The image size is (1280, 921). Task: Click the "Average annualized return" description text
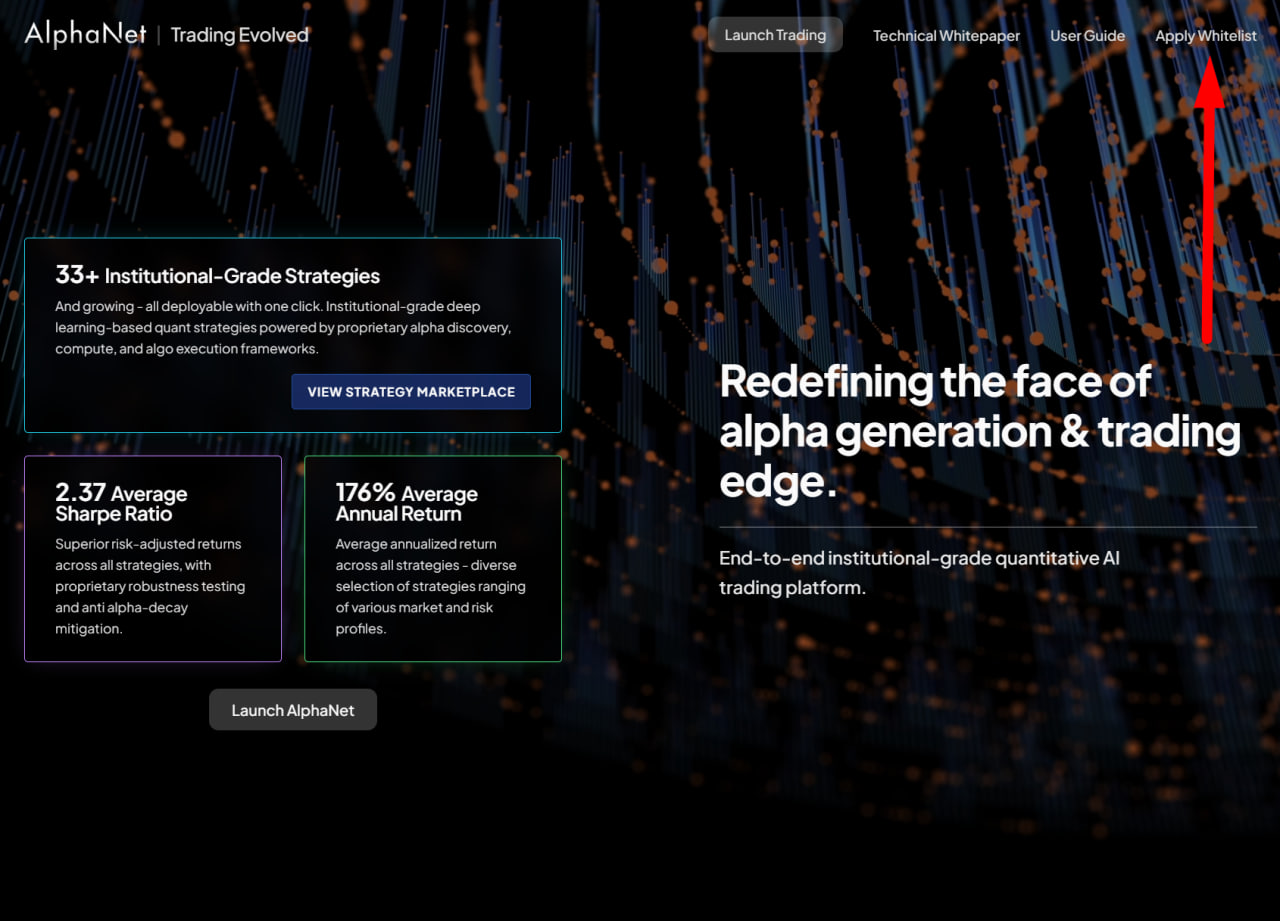click(x=430, y=586)
